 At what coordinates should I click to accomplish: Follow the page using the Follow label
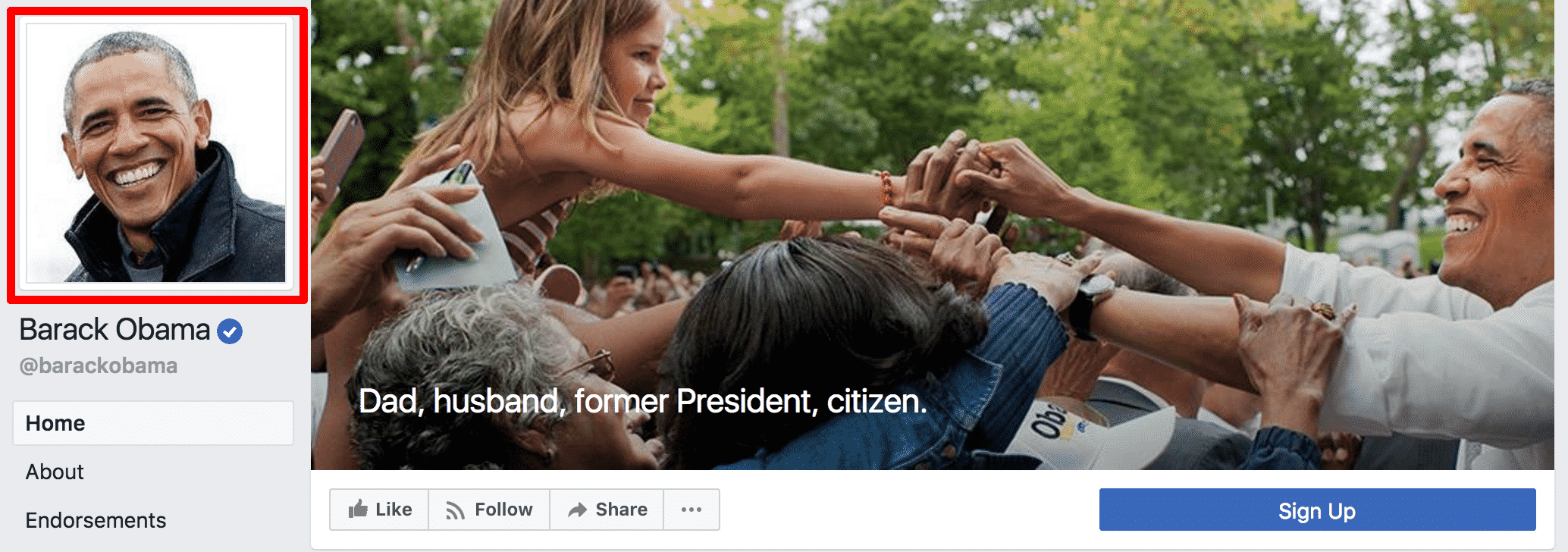pyautogui.click(x=503, y=510)
